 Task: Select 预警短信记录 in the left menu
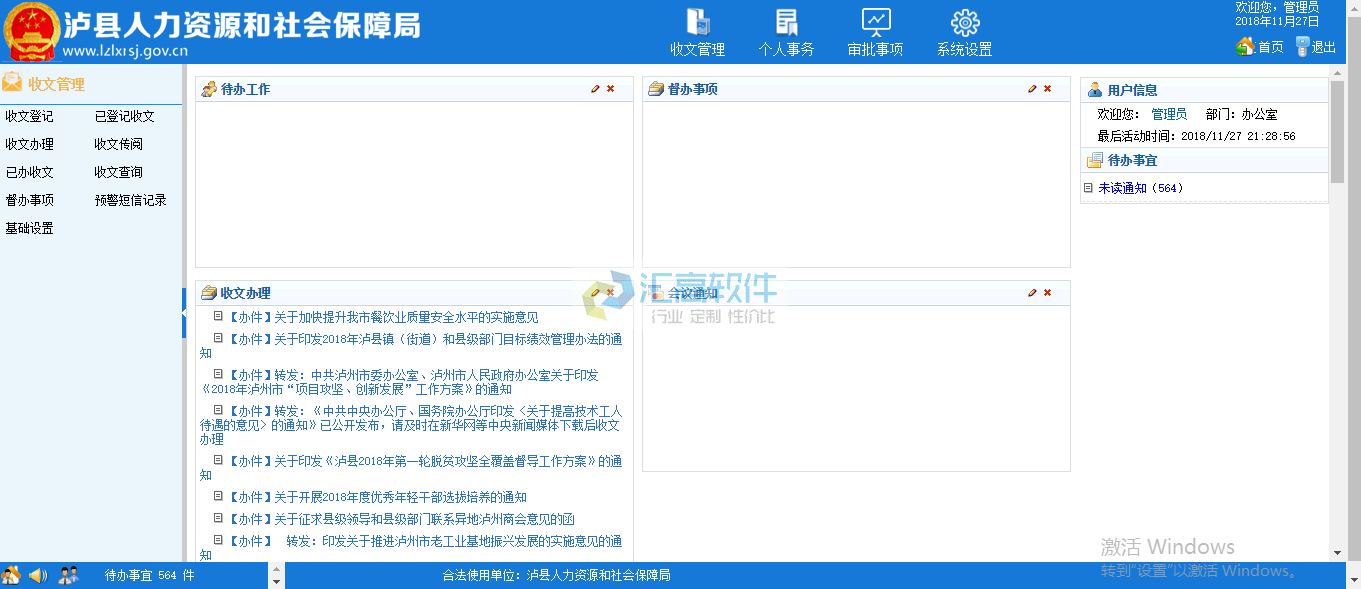[130, 200]
